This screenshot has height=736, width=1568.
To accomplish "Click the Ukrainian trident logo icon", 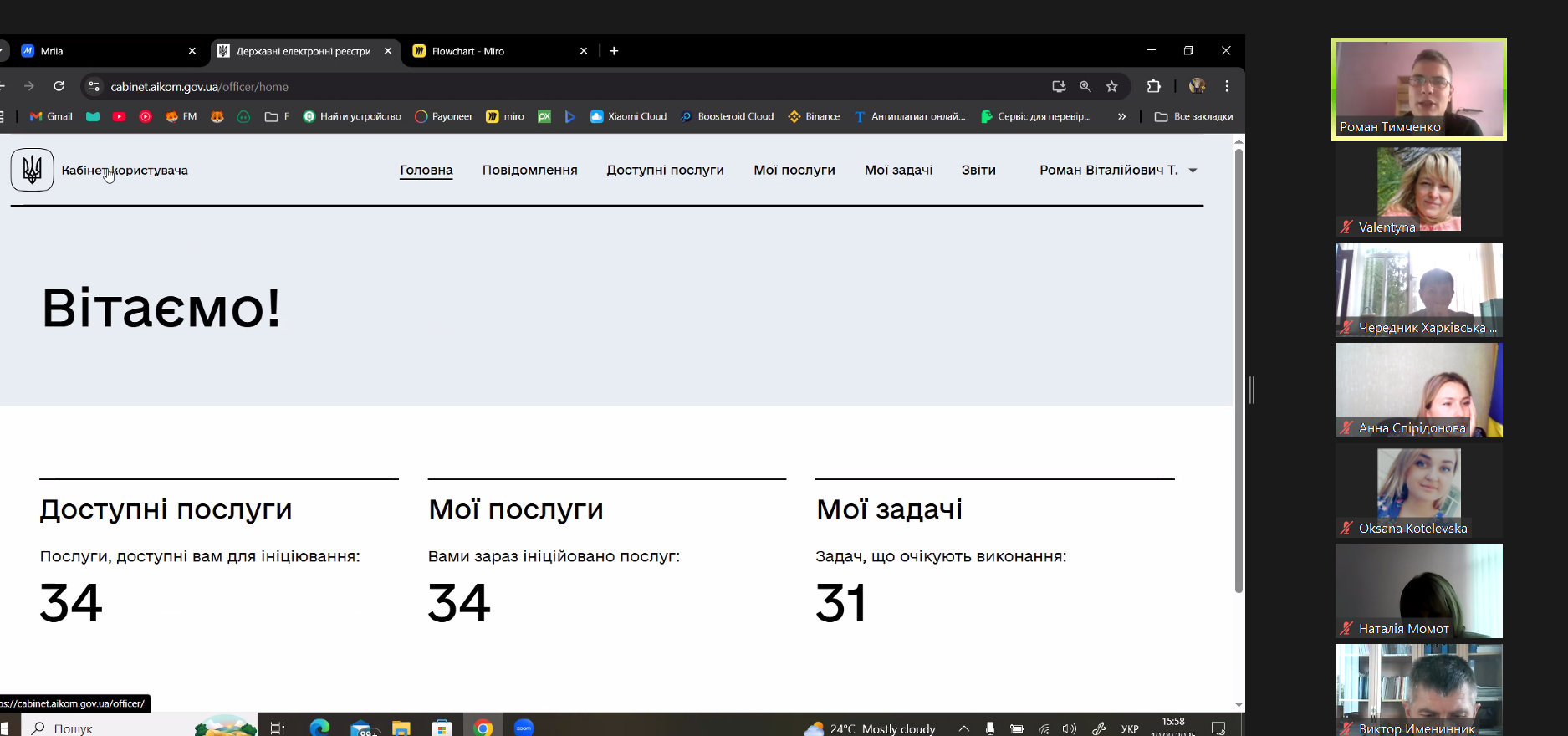I will 33,170.
